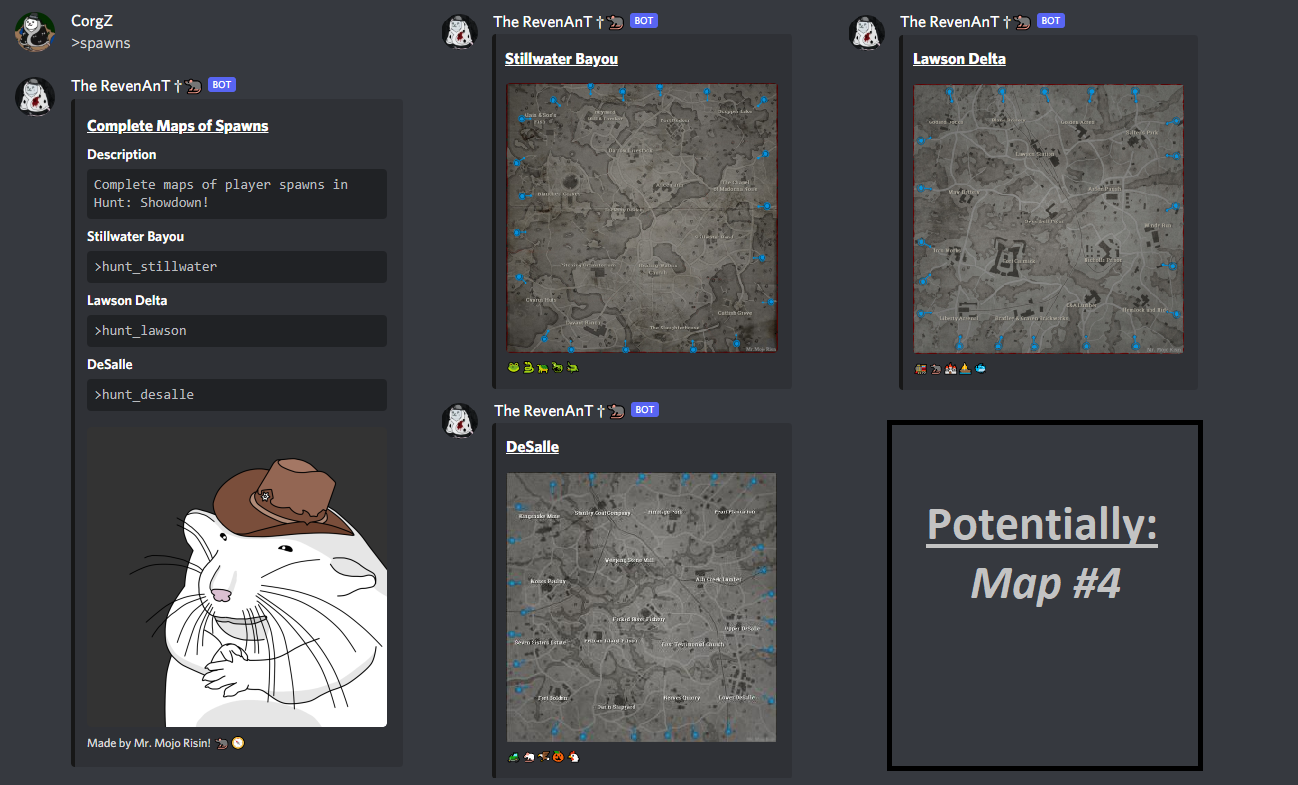
Task: Click the BOT tag above the Stillwater Bayou embed
Action: [644, 21]
